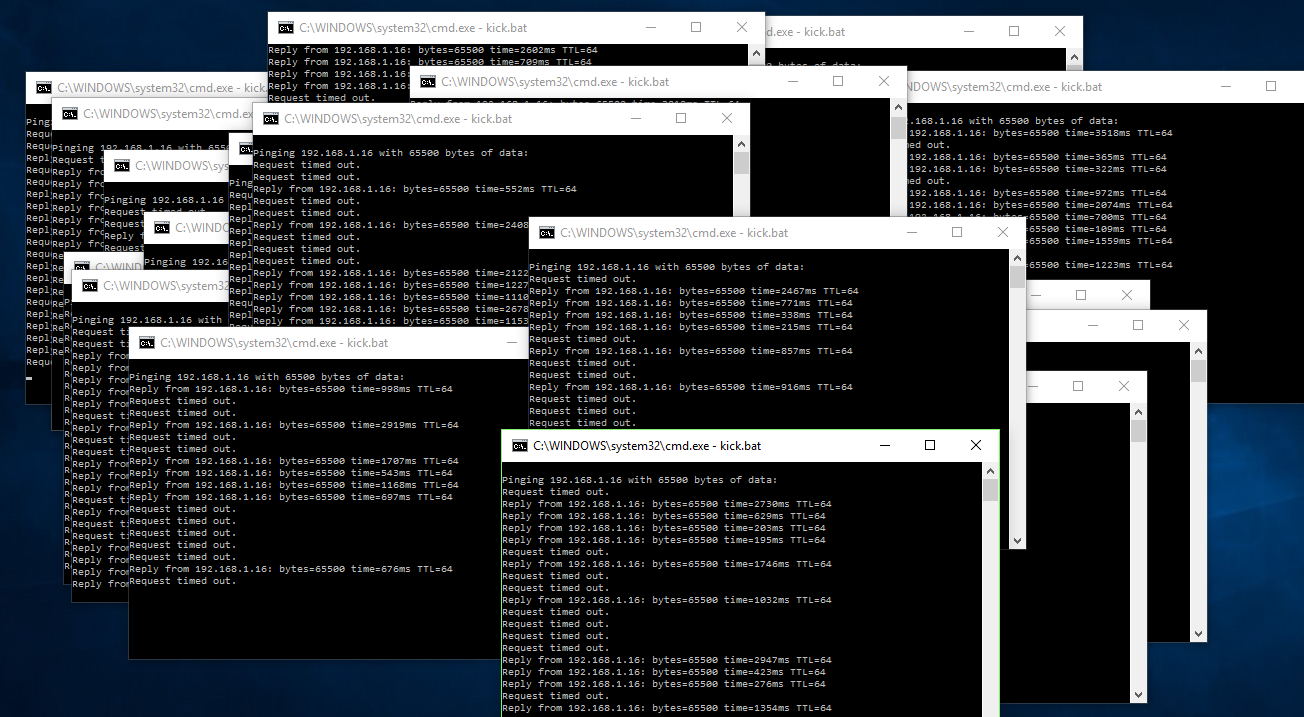Select 'time=676ms' reply line
This screenshot has height=717, width=1304.
(x=291, y=569)
